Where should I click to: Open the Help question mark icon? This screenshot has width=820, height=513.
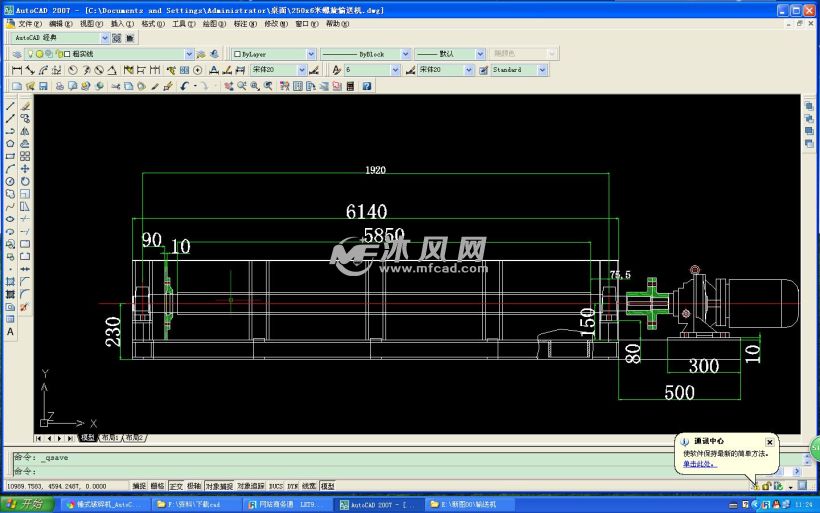367,86
